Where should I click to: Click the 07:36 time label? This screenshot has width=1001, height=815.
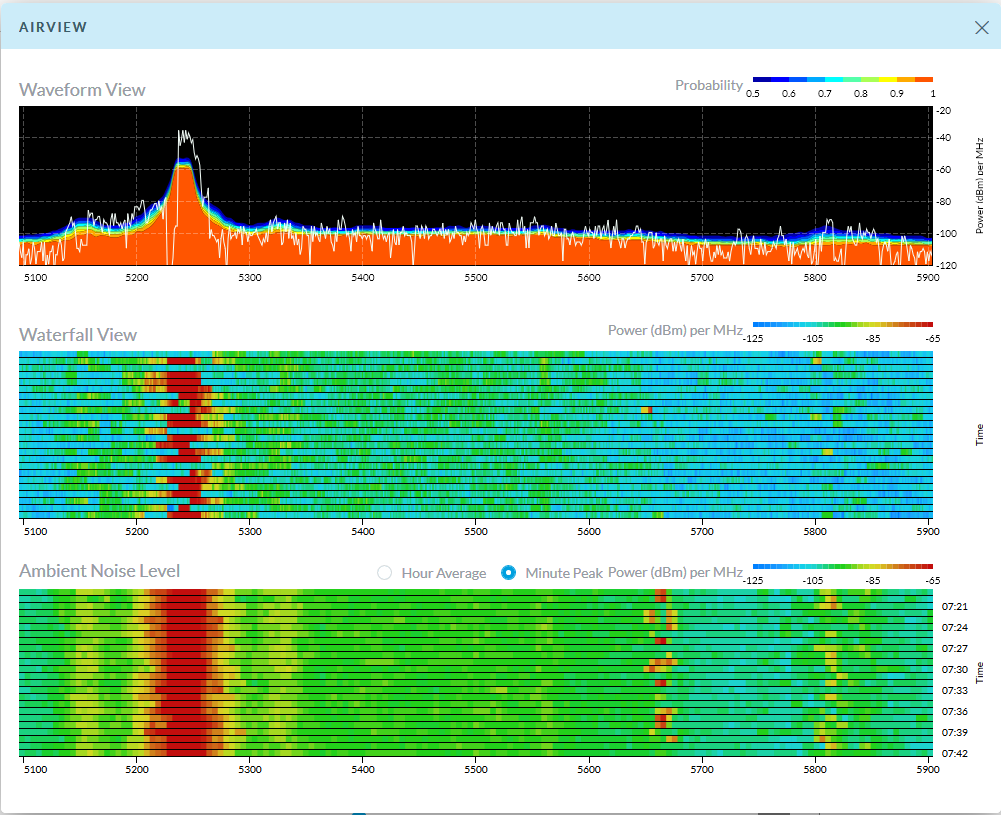(x=954, y=712)
